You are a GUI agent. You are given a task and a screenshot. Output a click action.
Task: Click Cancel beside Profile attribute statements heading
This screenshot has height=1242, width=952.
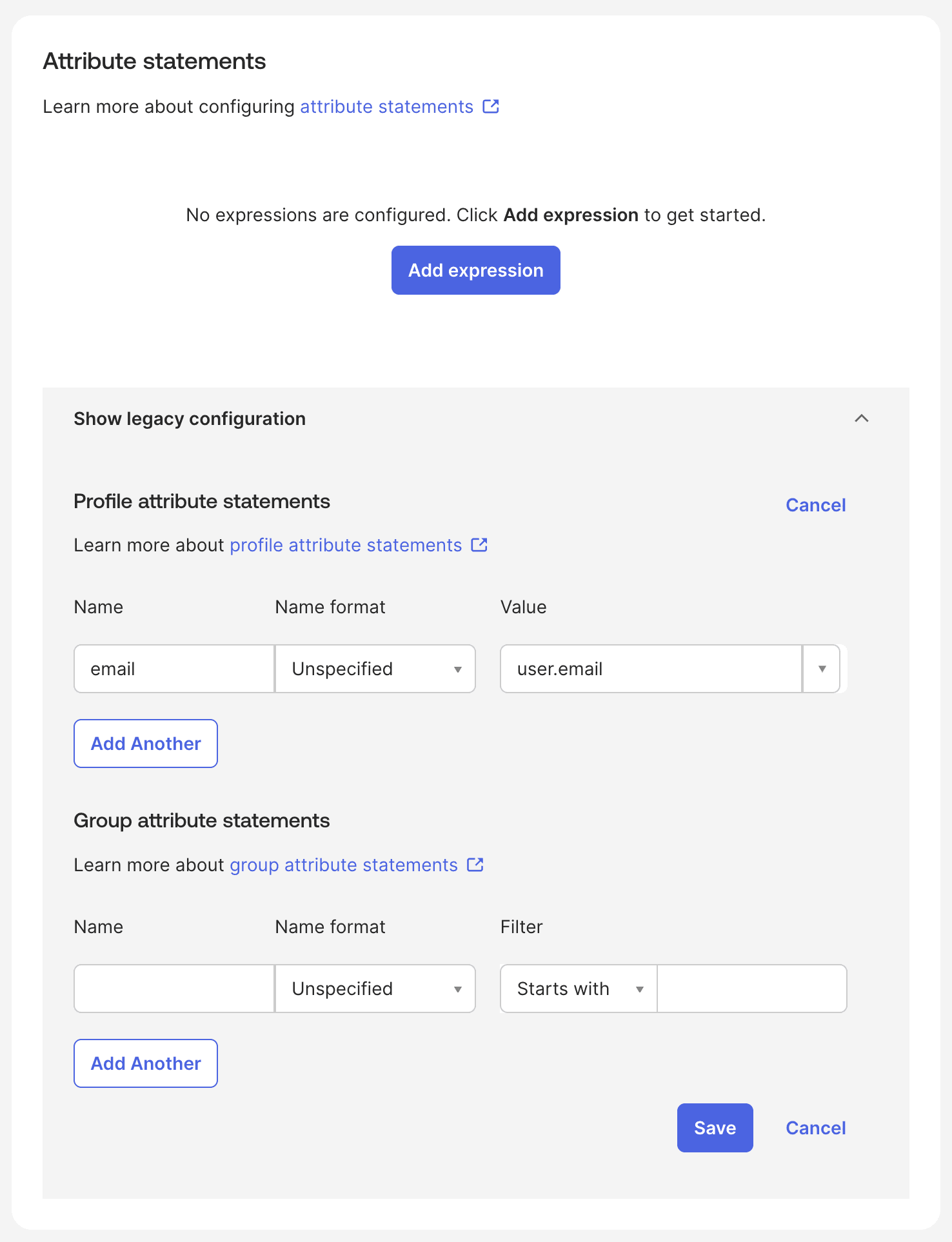coord(815,505)
